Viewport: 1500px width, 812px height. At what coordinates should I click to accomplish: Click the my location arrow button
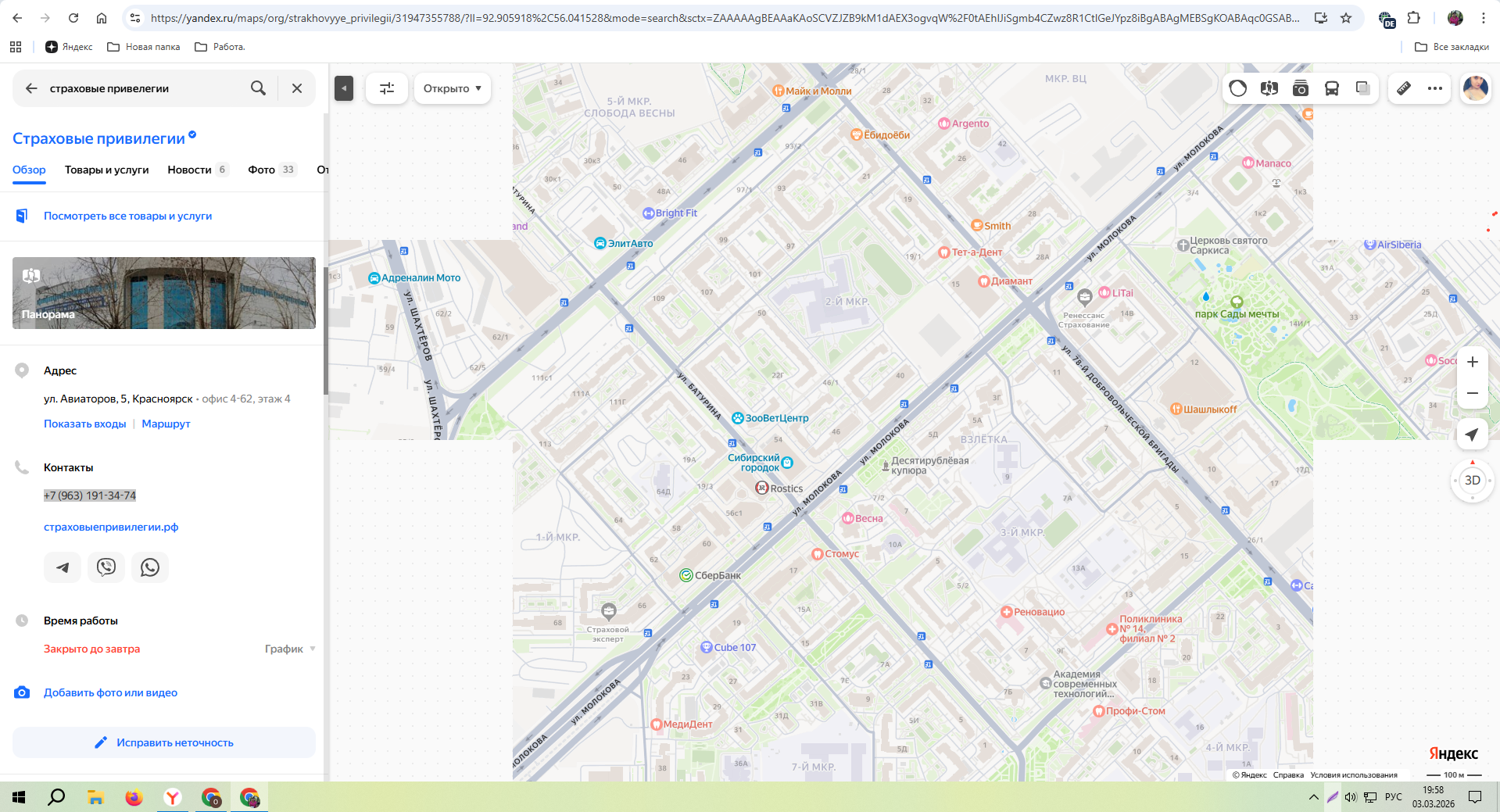point(1472,435)
